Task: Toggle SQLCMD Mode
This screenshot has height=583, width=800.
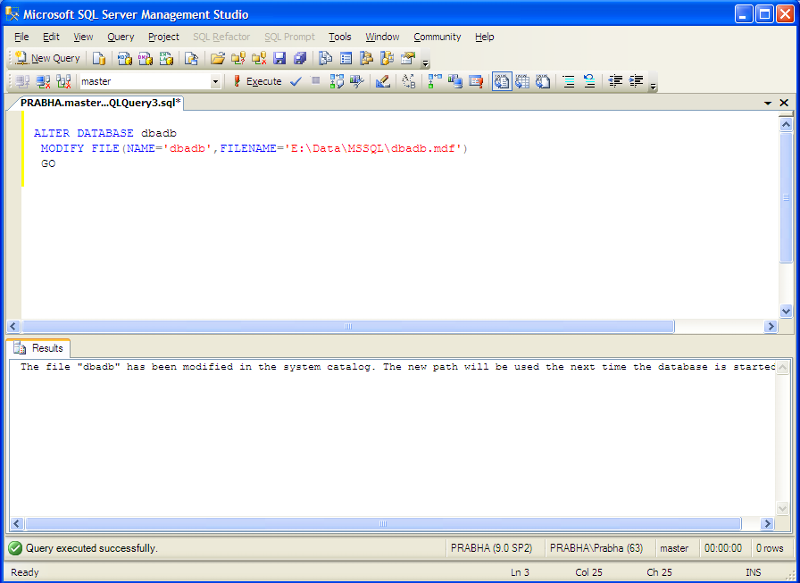Action: click(x=476, y=81)
